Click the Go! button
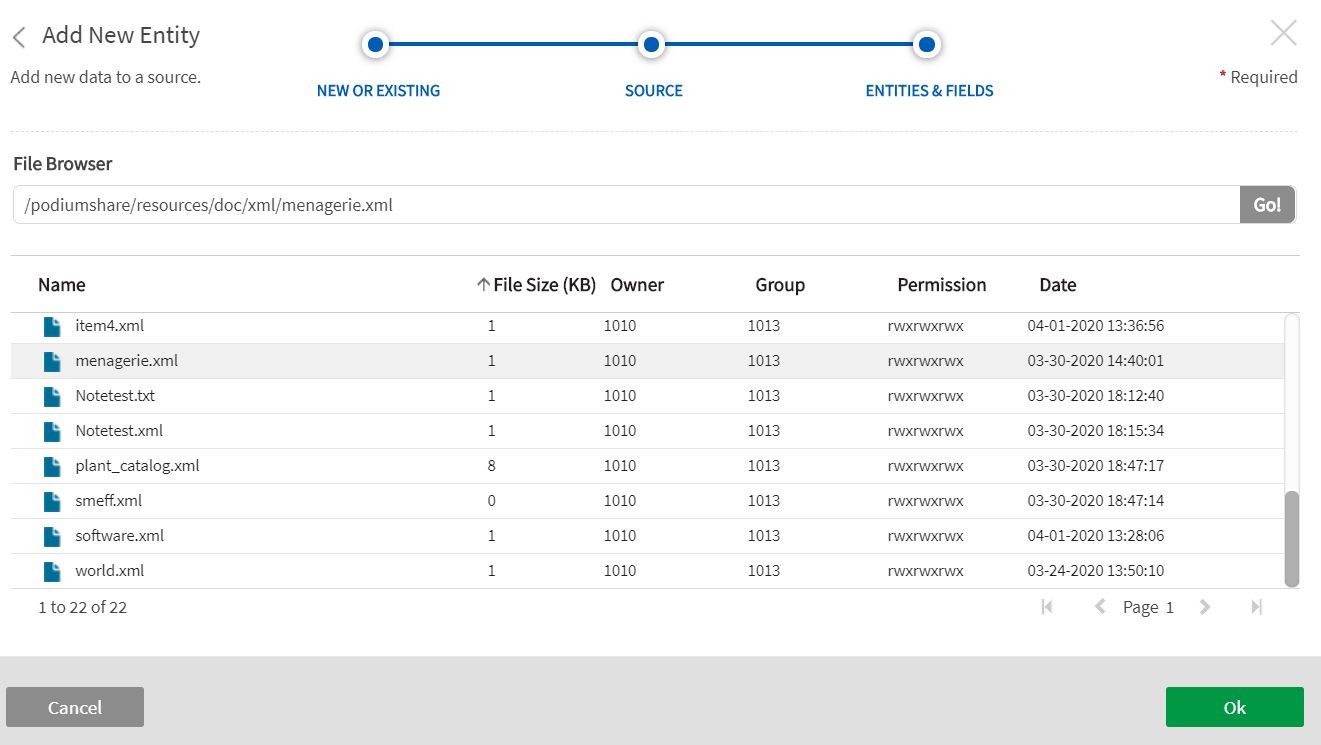The height and width of the screenshot is (745, 1321). [1267, 204]
